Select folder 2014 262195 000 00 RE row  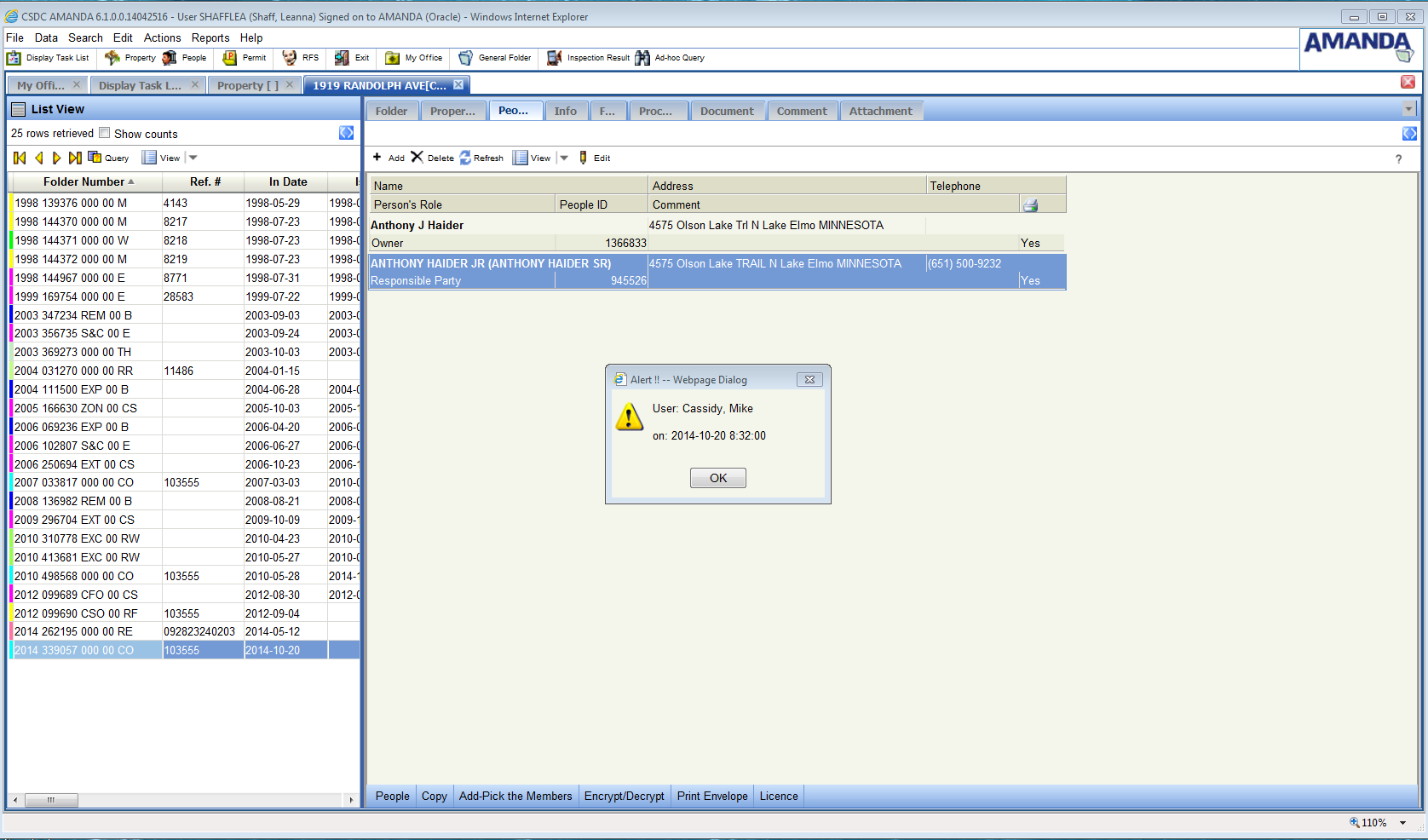[x=74, y=631]
